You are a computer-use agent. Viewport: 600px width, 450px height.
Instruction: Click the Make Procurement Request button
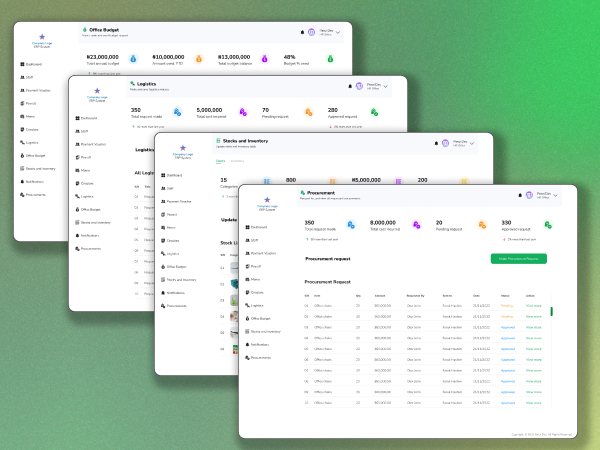[x=518, y=259]
